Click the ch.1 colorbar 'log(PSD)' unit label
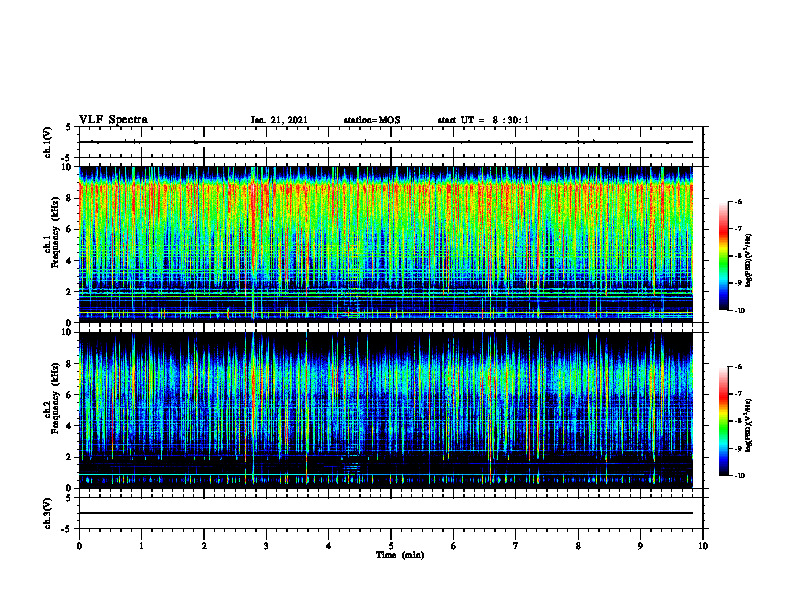Viewport: 792px width, 612px height. point(749,261)
